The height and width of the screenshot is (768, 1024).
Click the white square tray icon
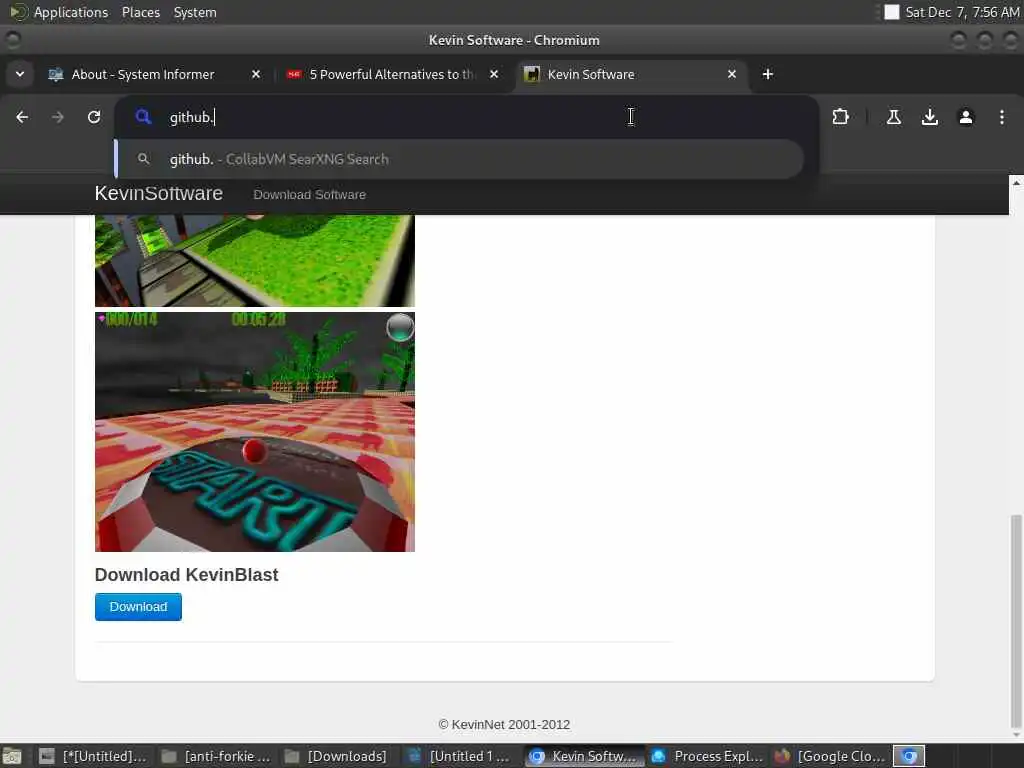click(891, 12)
